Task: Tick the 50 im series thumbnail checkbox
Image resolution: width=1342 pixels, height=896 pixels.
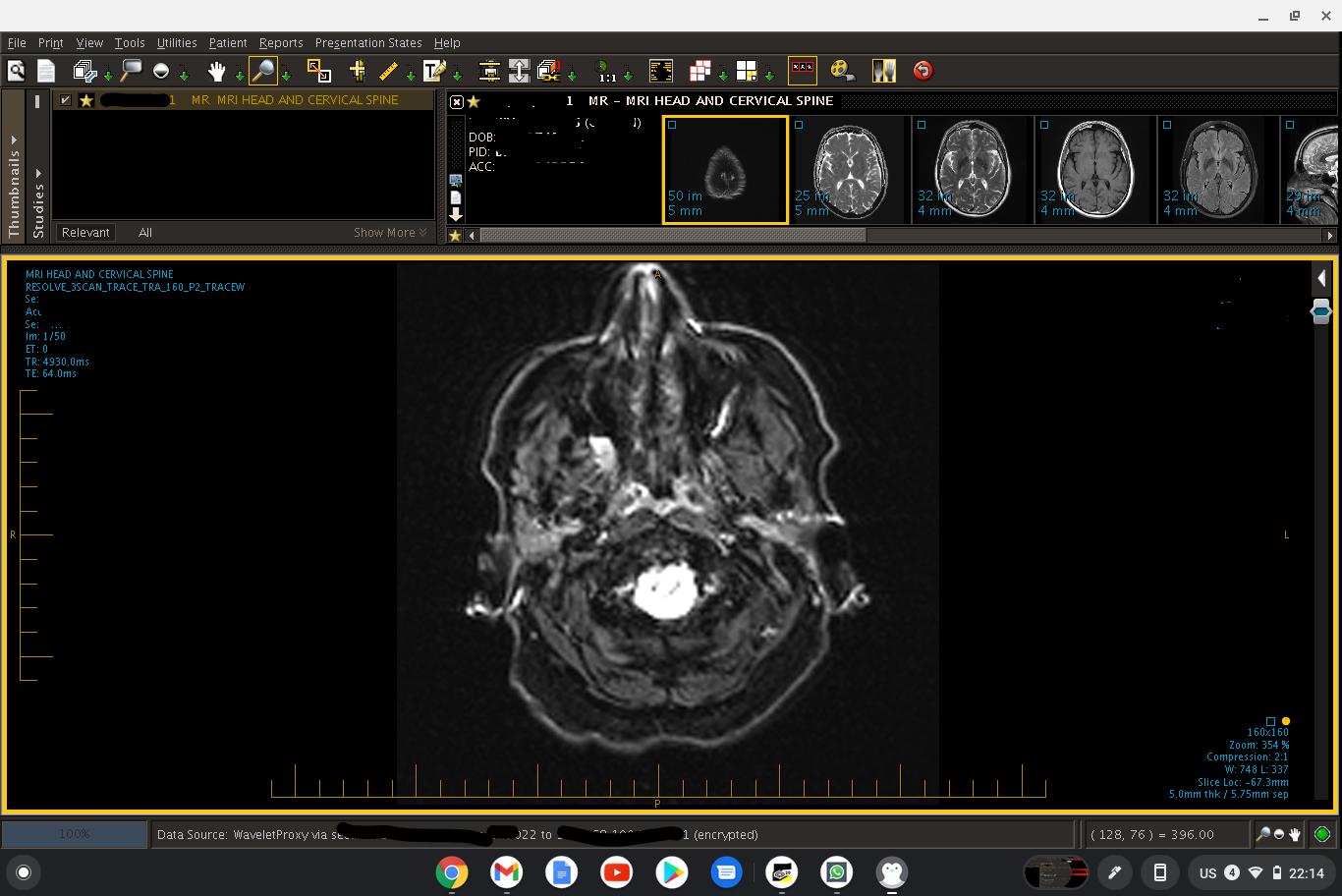Action: [x=672, y=126]
